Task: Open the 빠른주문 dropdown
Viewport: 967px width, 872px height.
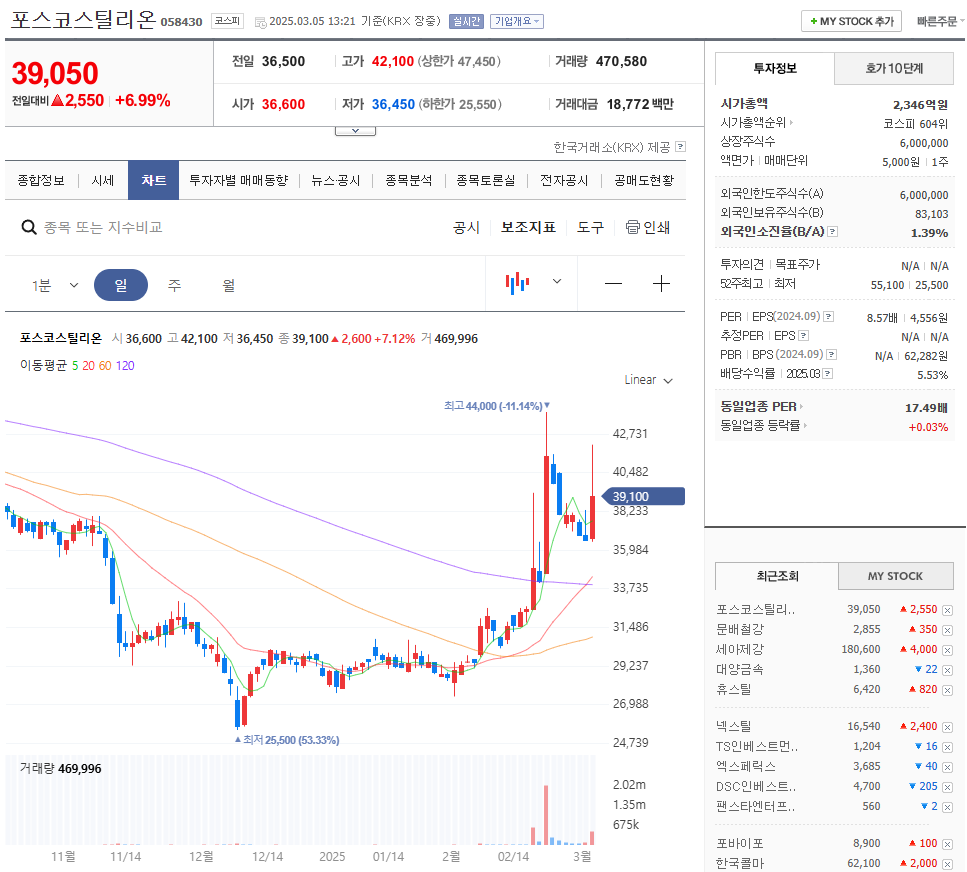Action: 940,22
